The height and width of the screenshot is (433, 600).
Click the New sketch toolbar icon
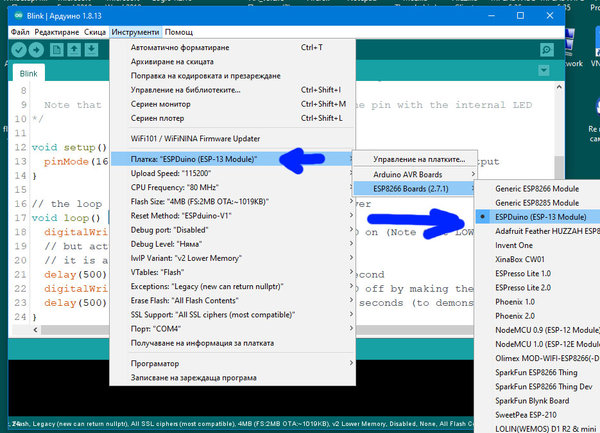57,50
